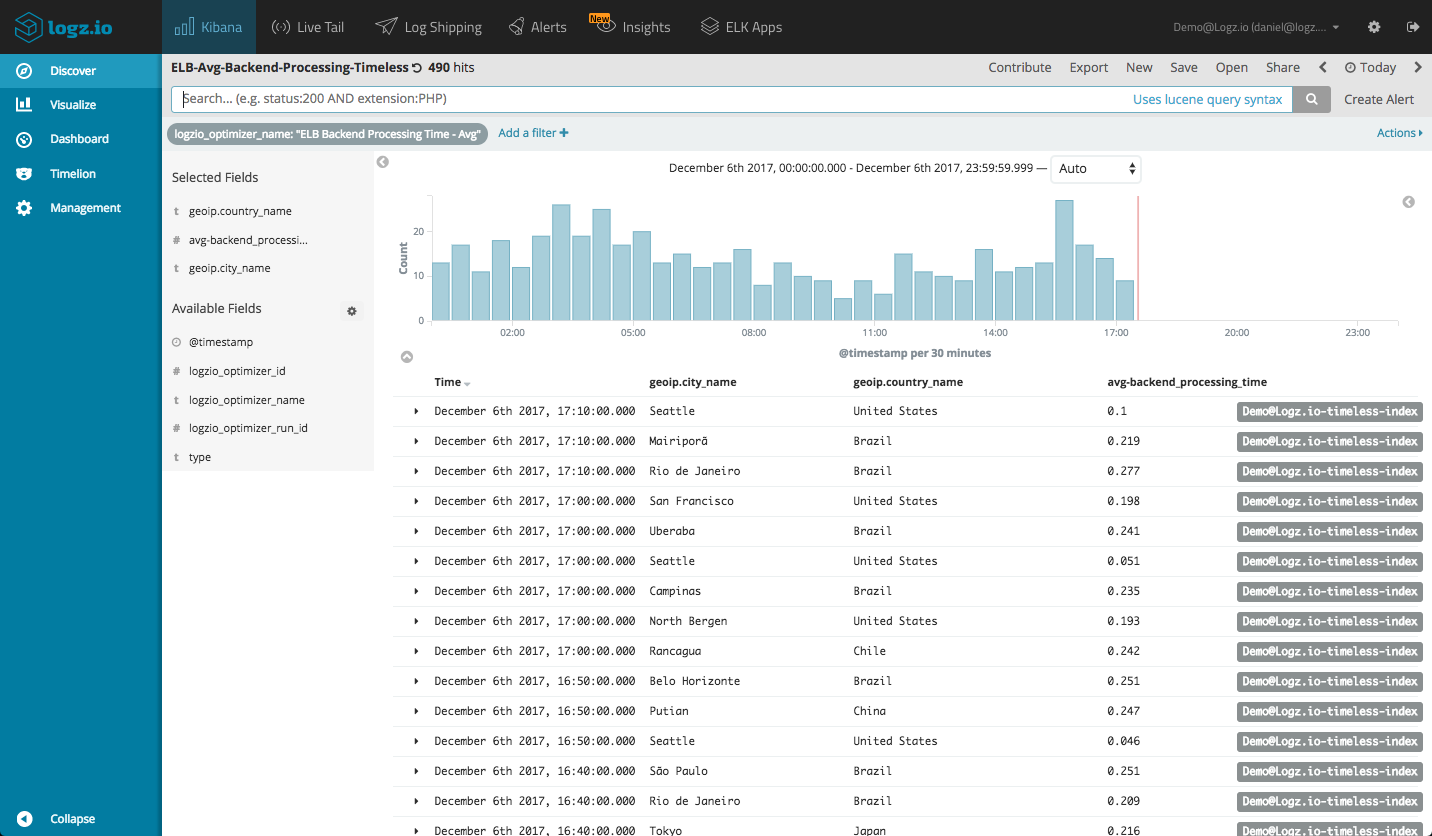Screen dimensions: 1432x836
Task: Expand the Uberaba log row
Action: (416, 531)
